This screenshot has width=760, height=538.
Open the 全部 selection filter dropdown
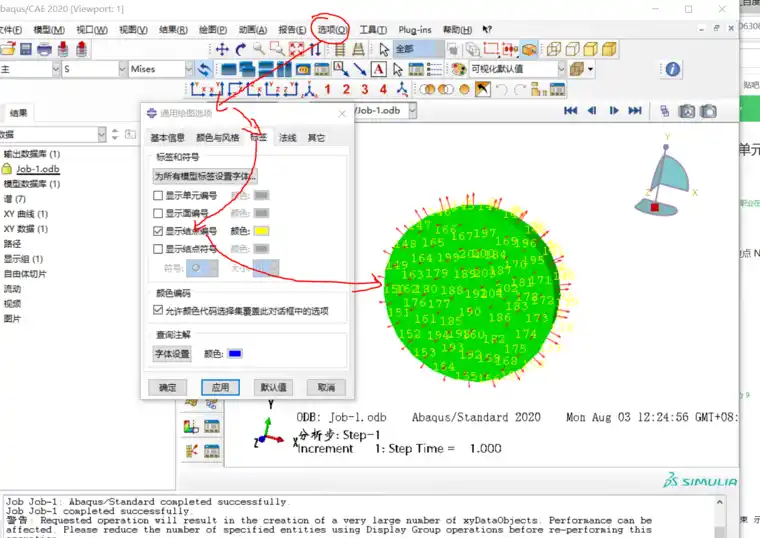tap(439, 49)
